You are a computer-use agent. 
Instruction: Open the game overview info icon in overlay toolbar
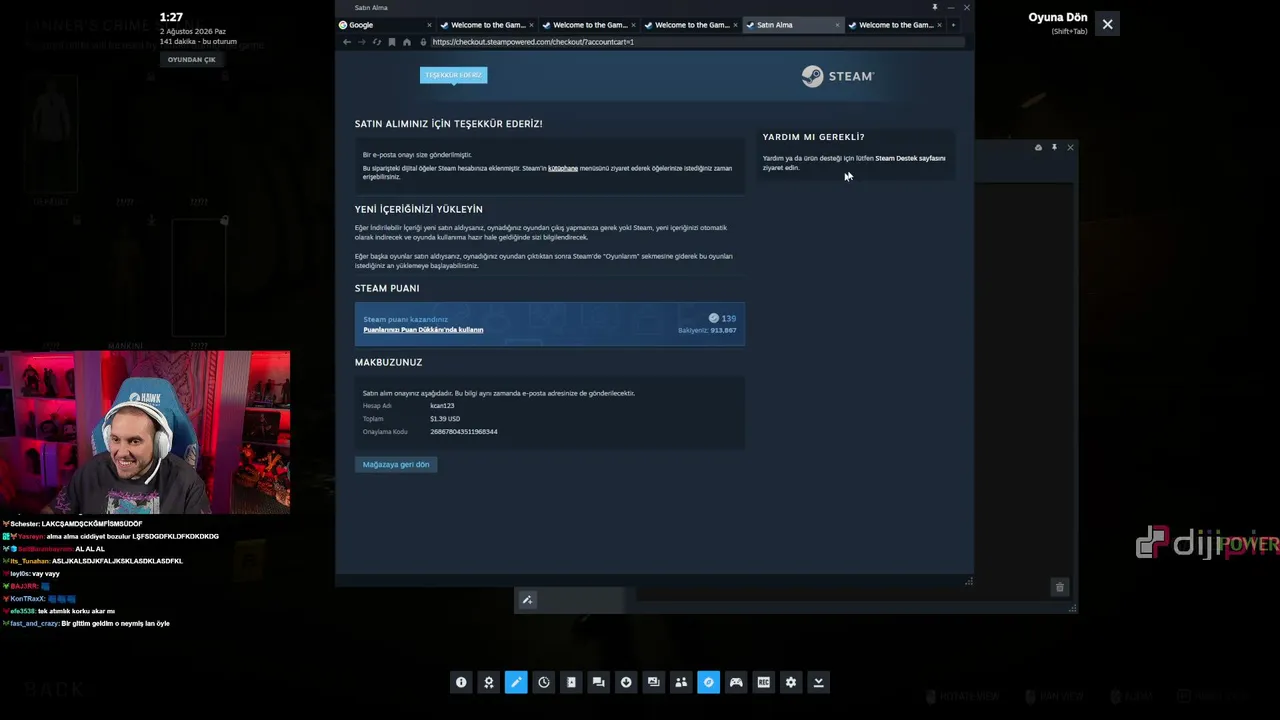461,682
